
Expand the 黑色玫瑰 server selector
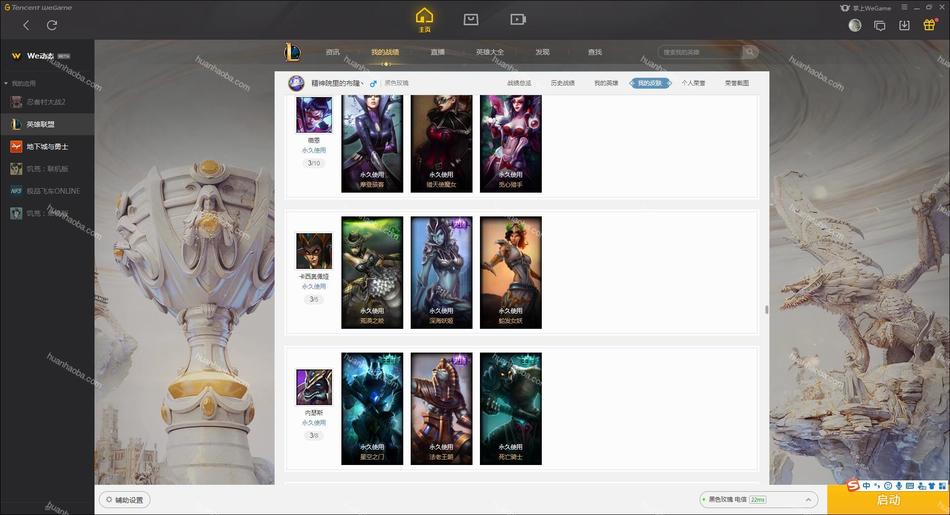tap(759, 500)
